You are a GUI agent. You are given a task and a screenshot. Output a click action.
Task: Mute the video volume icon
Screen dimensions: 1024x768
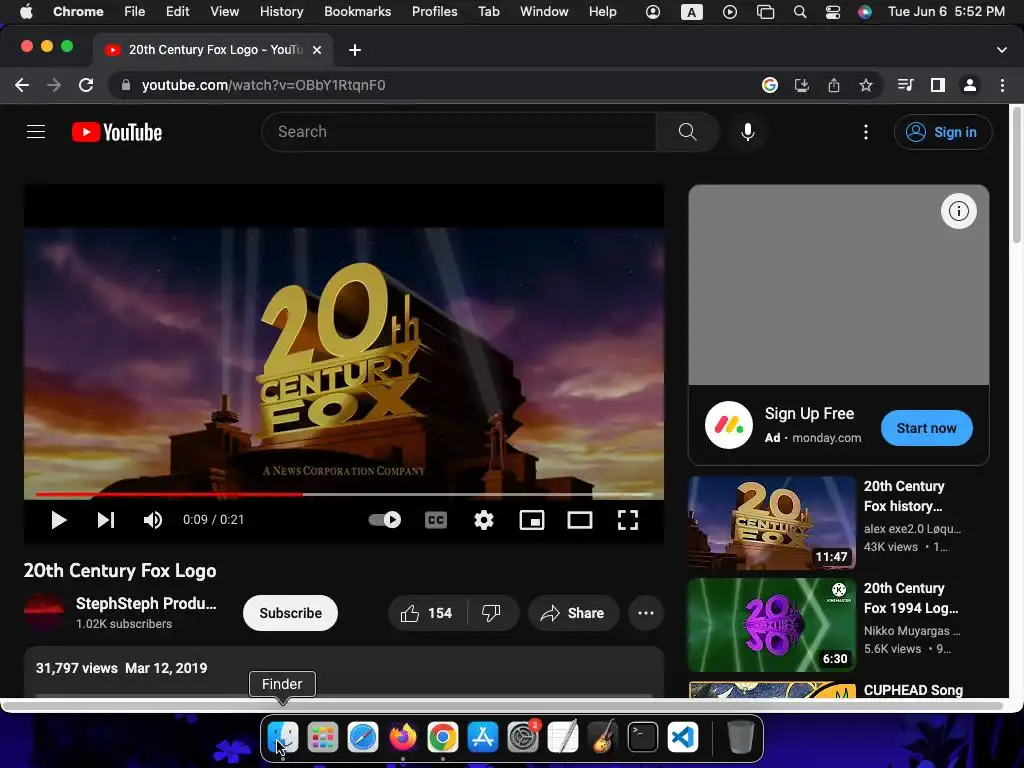tap(153, 520)
